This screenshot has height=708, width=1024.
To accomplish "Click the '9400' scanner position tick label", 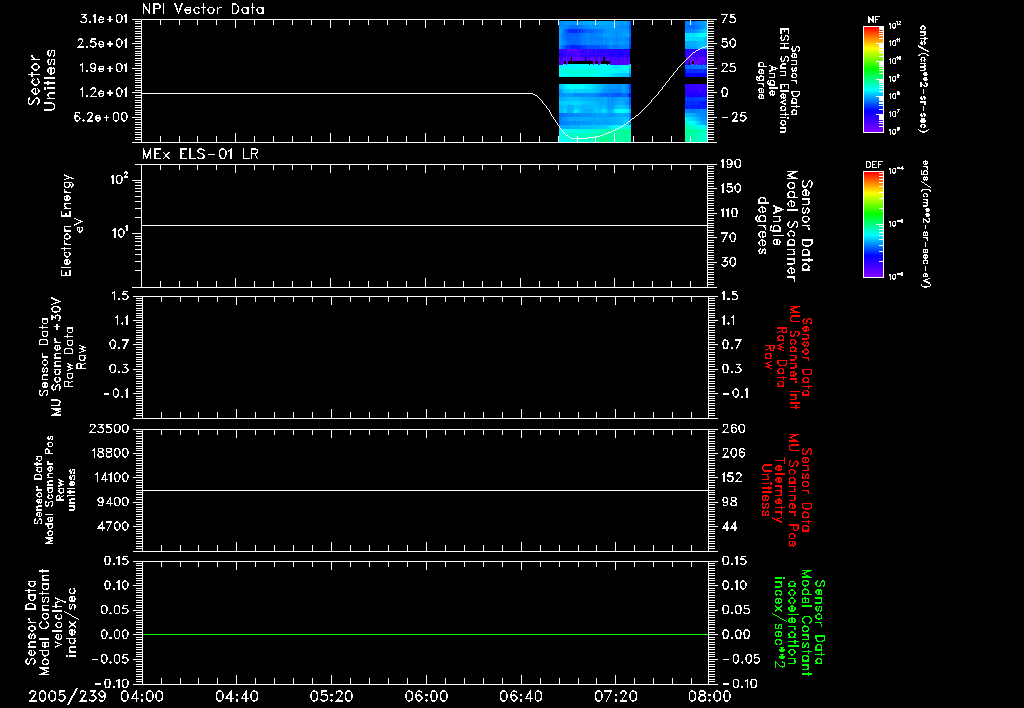I will (x=113, y=502).
